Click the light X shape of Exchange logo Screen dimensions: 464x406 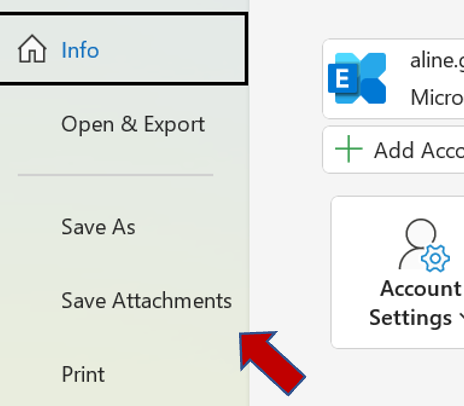click(370, 78)
